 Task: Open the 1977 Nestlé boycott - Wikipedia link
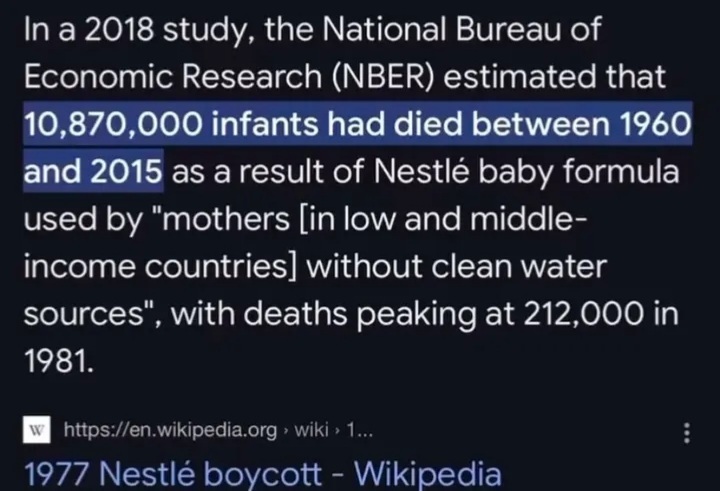click(x=263, y=474)
